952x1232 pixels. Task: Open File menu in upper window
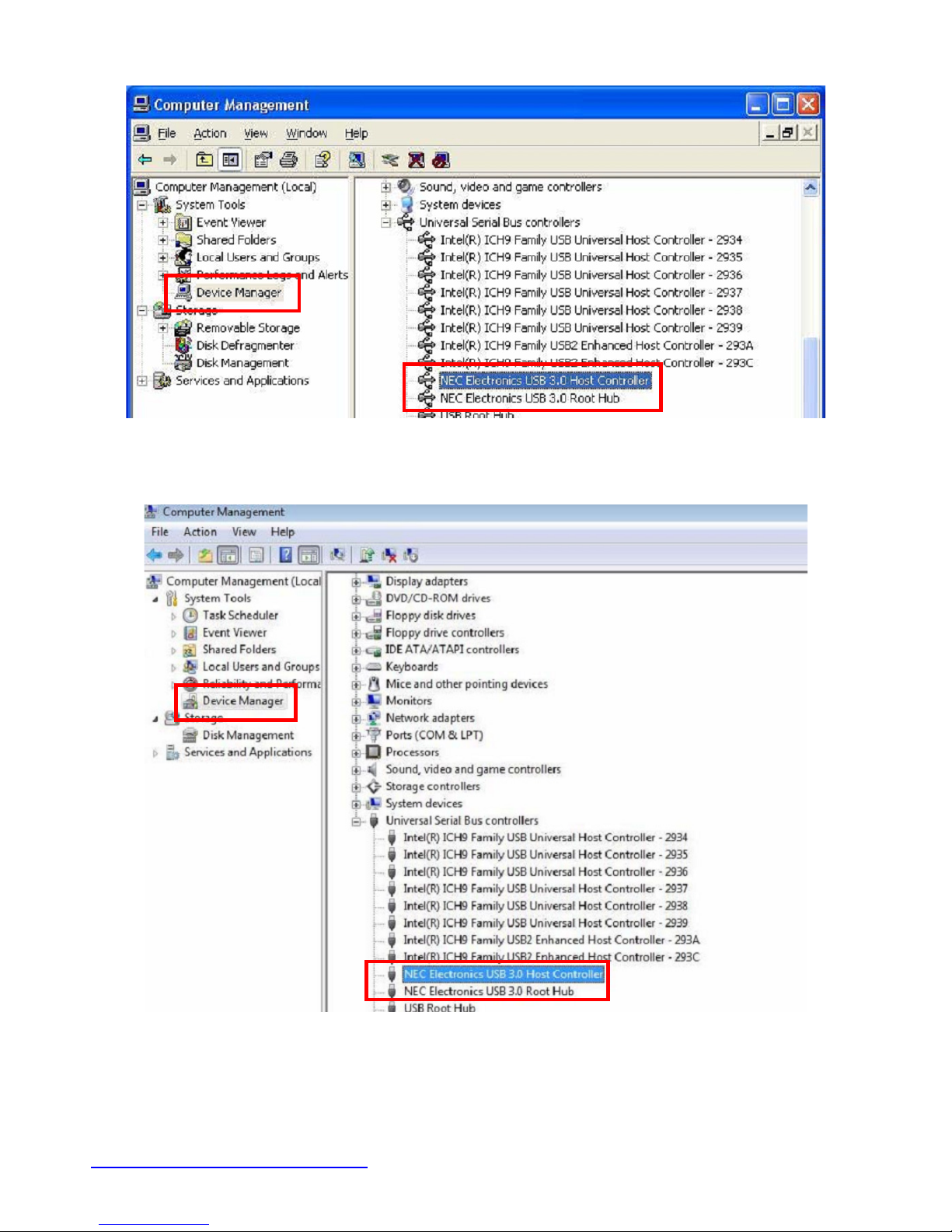point(167,134)
